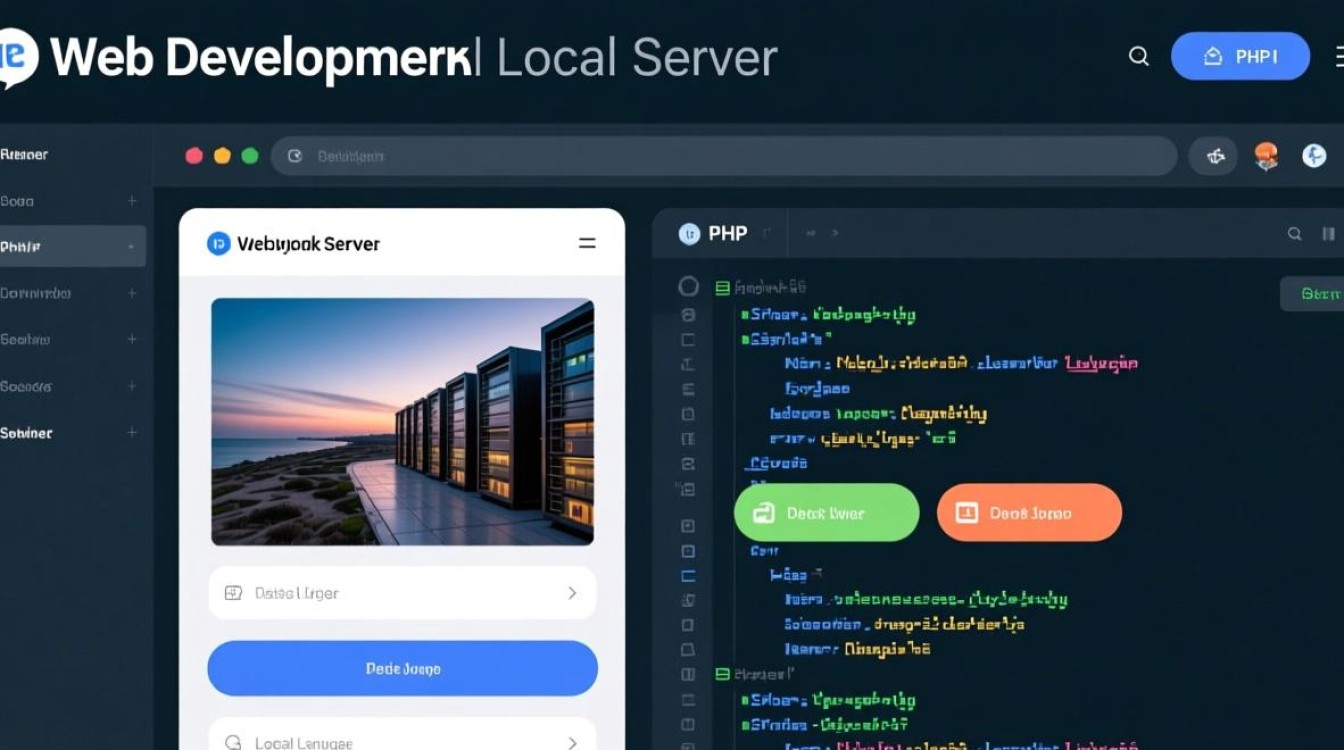Click the search magnifier in the top header
This screenshot has width=1344, height=750.
point(1138,57)
